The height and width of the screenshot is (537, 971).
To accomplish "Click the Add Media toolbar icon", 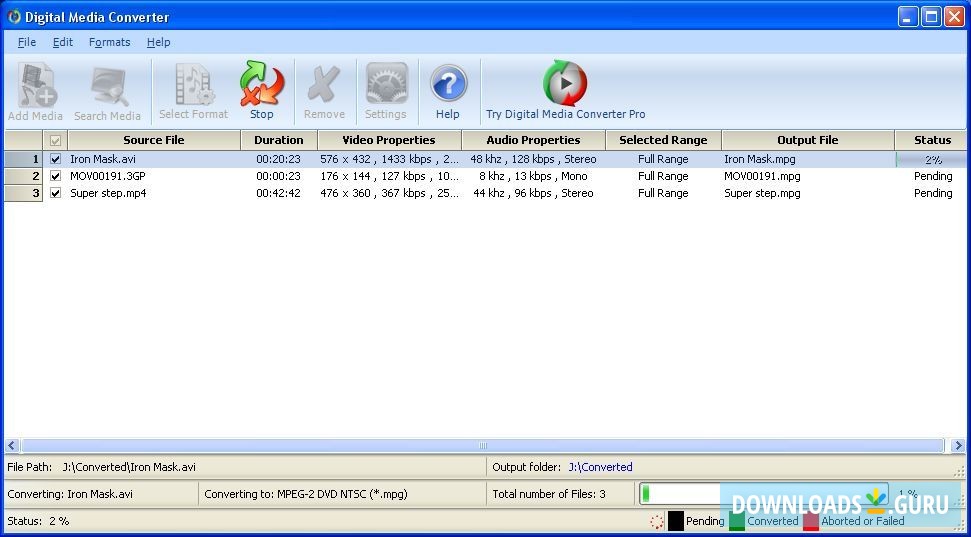I will (x=35, y=91).
